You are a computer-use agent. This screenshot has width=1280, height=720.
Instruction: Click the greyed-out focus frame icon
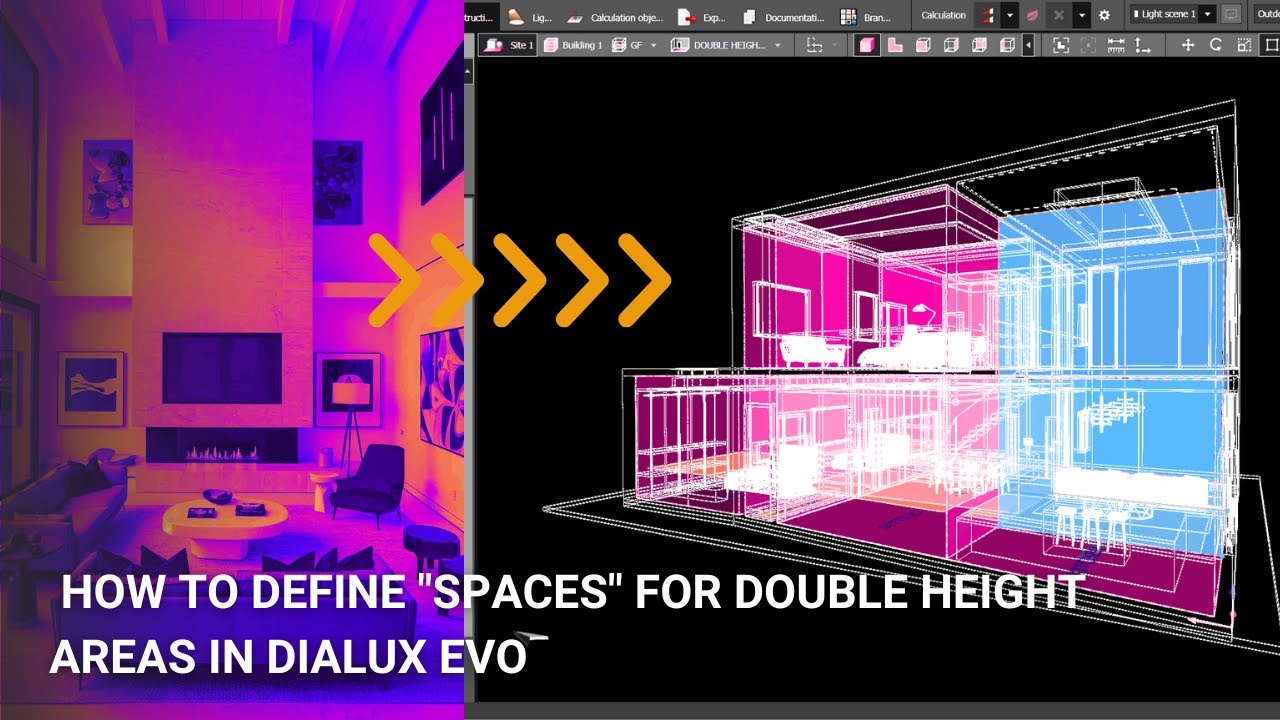[1088, 45]
